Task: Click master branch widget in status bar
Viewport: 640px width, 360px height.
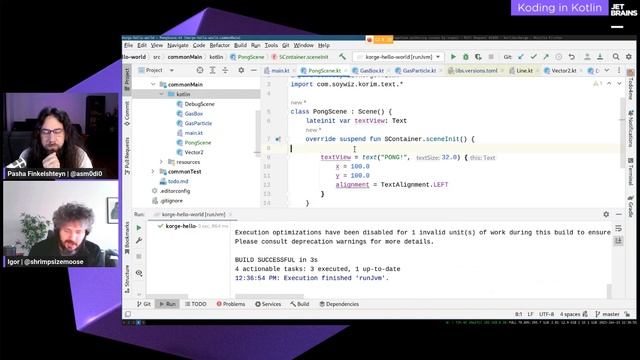Action: pyautogui.click(x=607, y=314)
